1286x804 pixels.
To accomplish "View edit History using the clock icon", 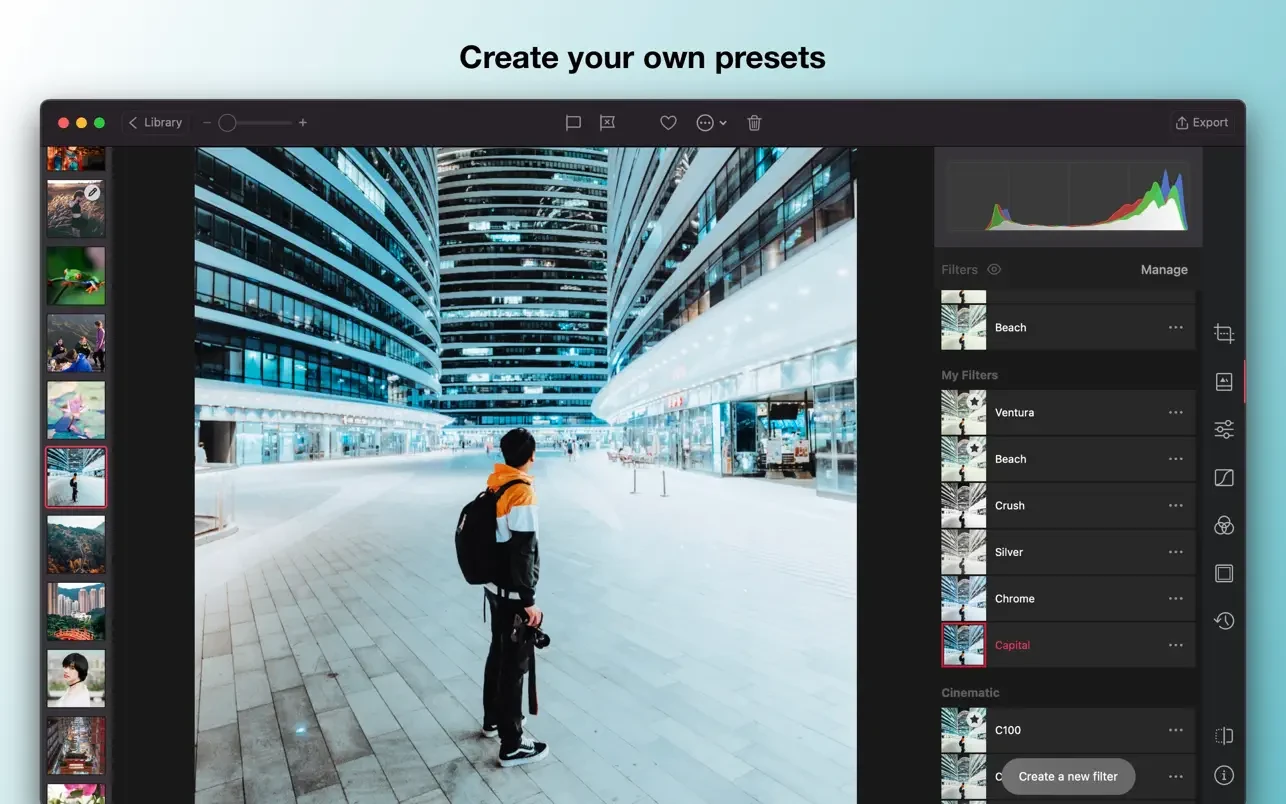I will point(1224,620).
